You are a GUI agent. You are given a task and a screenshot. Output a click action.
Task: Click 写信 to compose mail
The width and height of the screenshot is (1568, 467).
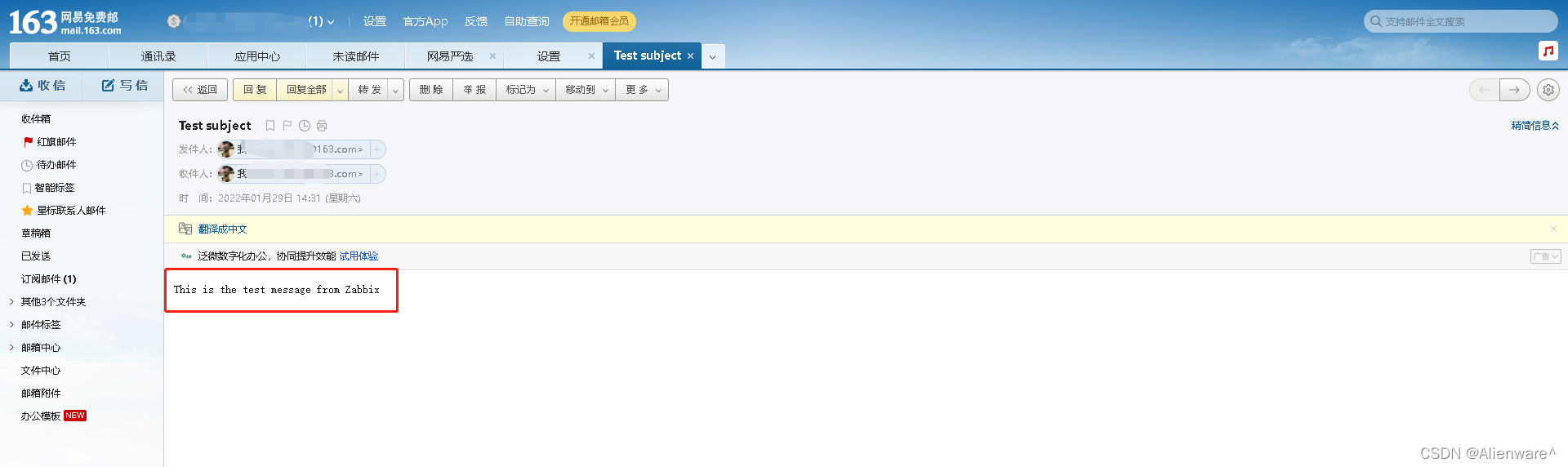(125, 86)
